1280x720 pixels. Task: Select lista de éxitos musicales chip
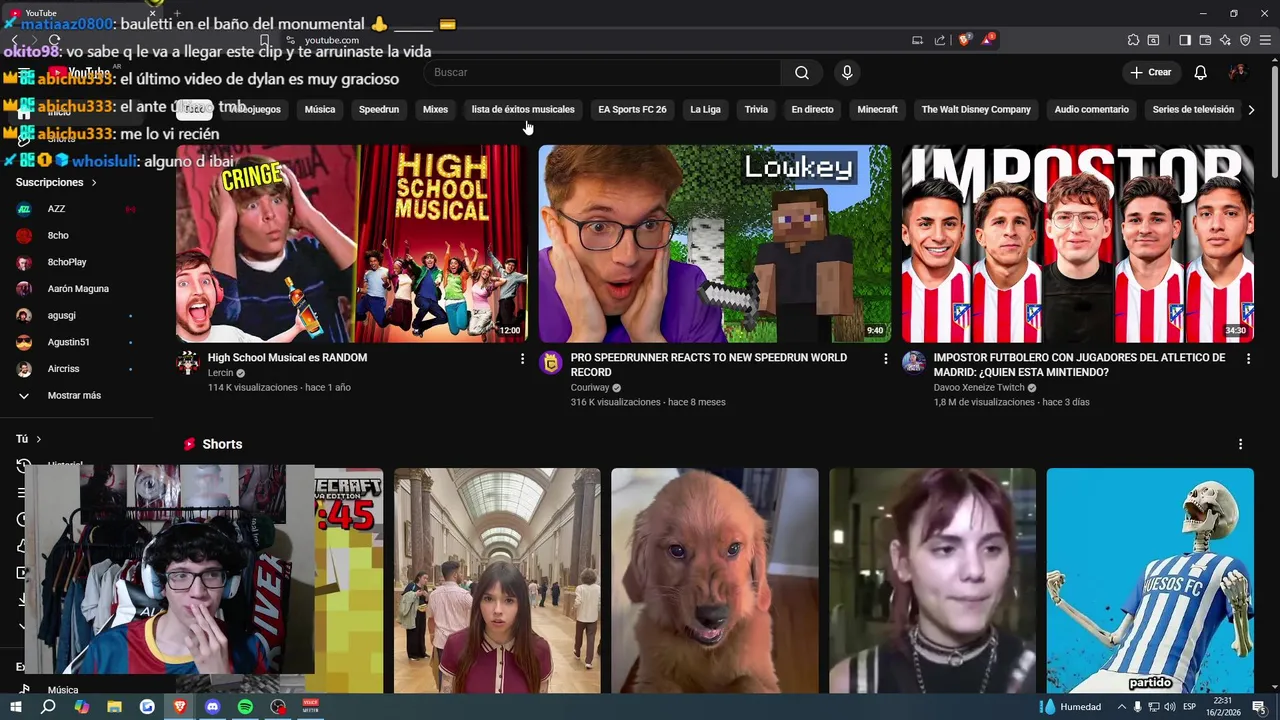[x=523, y=109]
